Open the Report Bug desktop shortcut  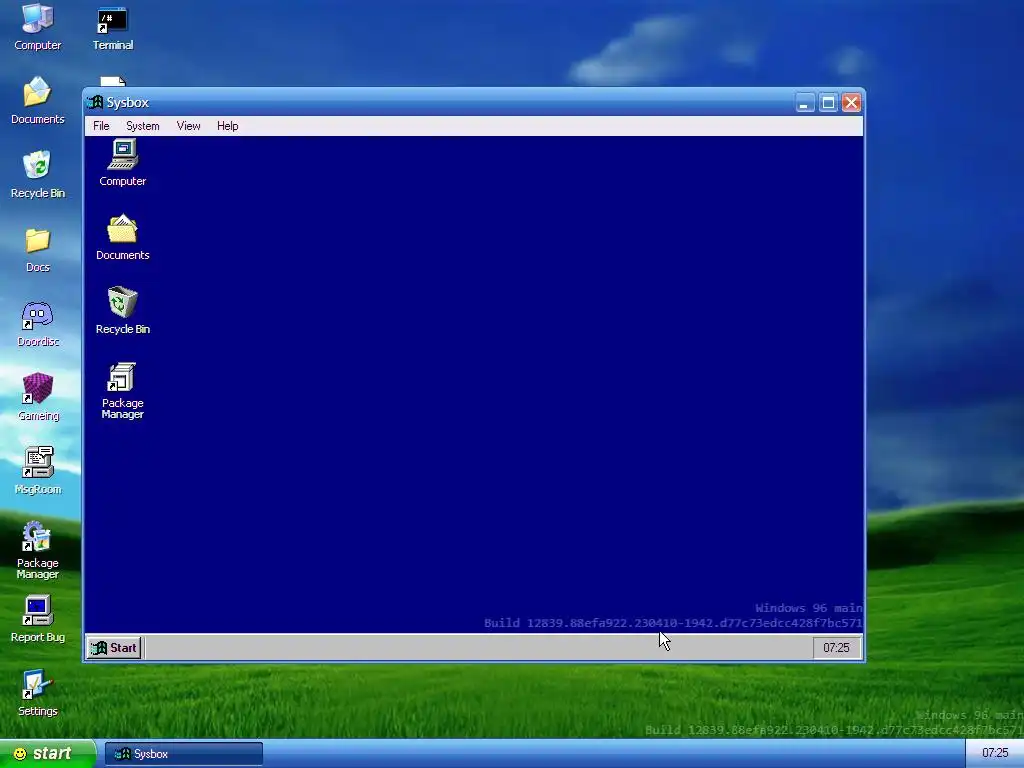[x=38, y=619]
